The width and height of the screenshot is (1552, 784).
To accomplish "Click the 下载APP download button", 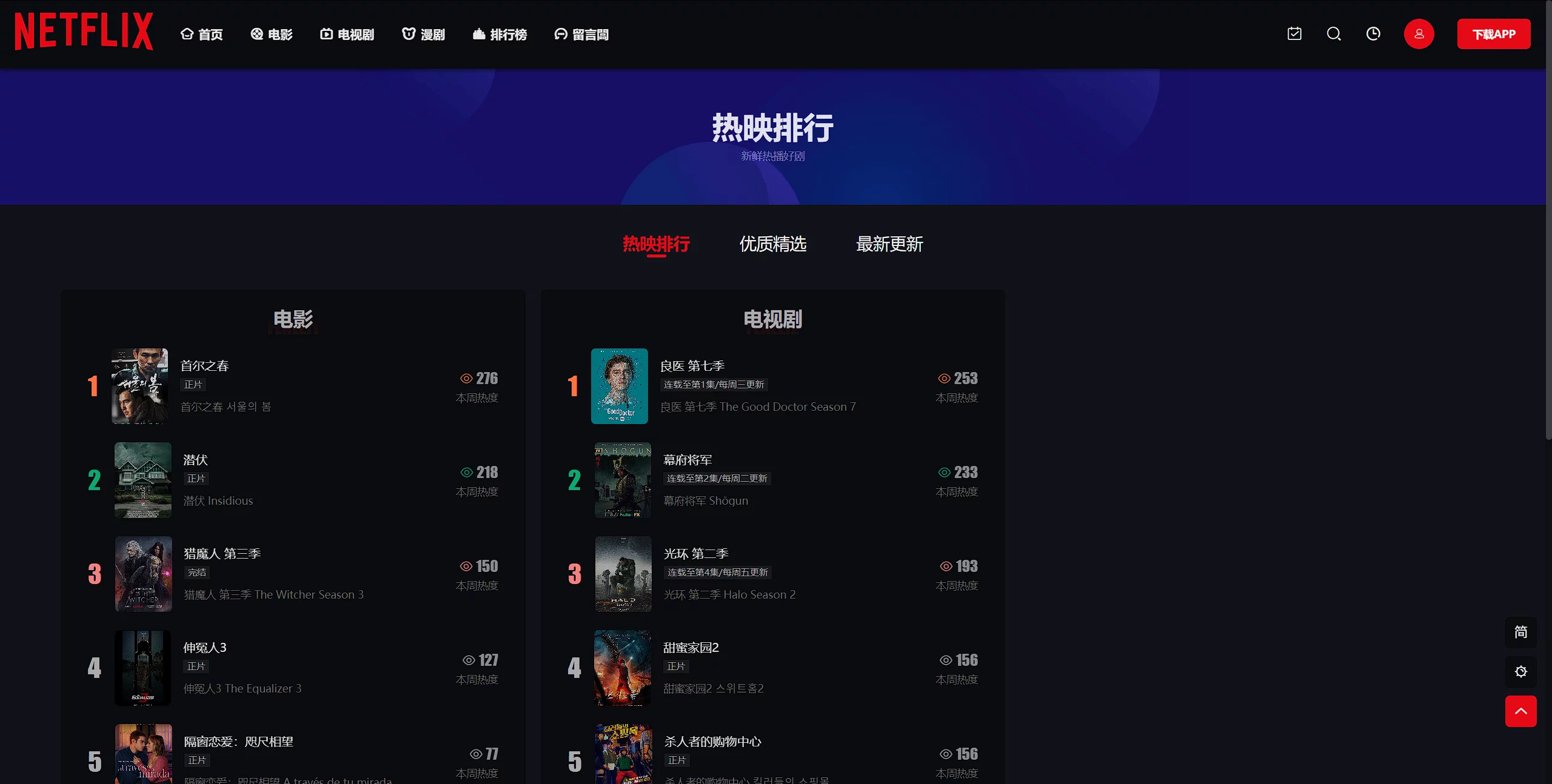I will [x=1494, y=34].
